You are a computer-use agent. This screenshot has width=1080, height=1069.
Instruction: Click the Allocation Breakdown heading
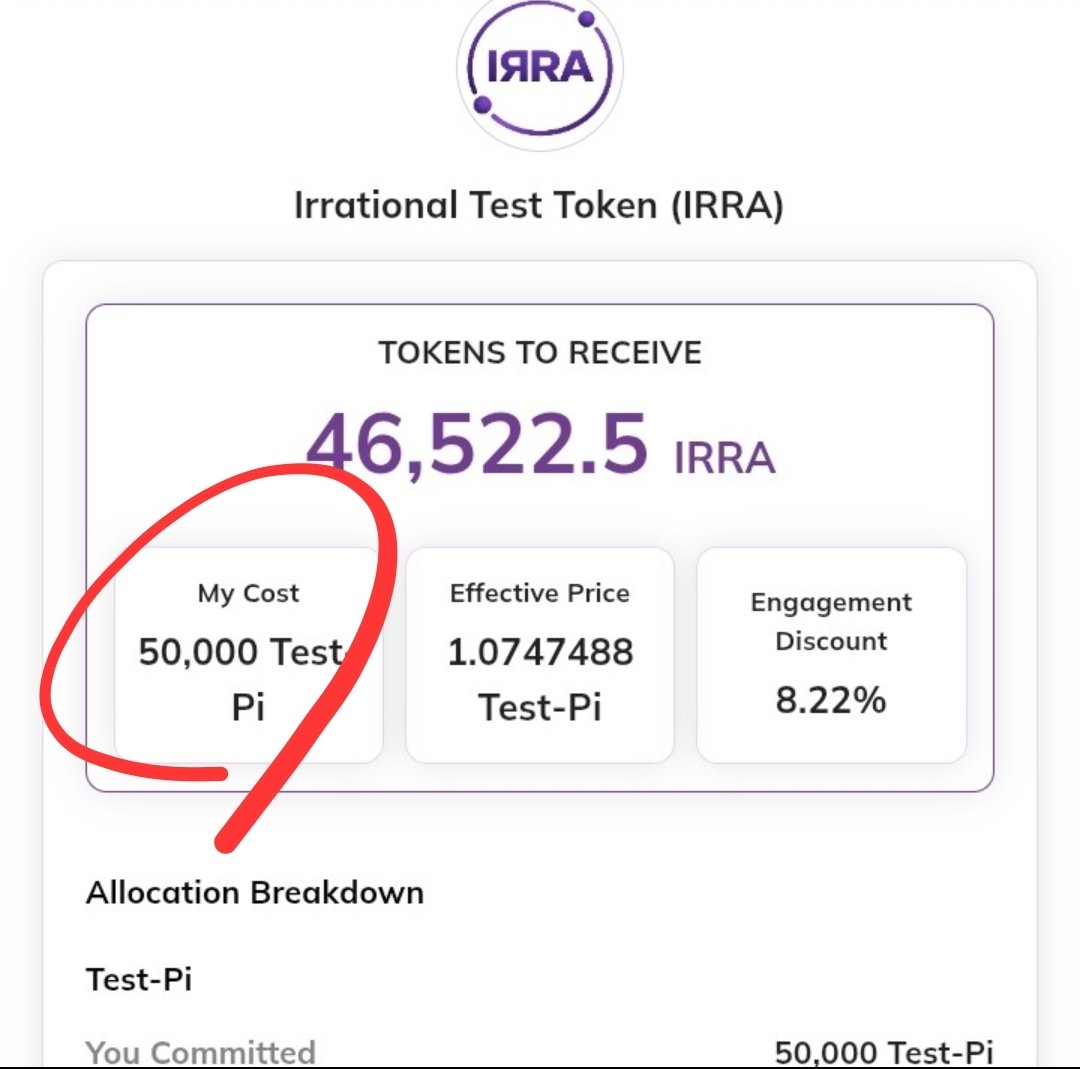pyautogui.click(x=255, y=892)
